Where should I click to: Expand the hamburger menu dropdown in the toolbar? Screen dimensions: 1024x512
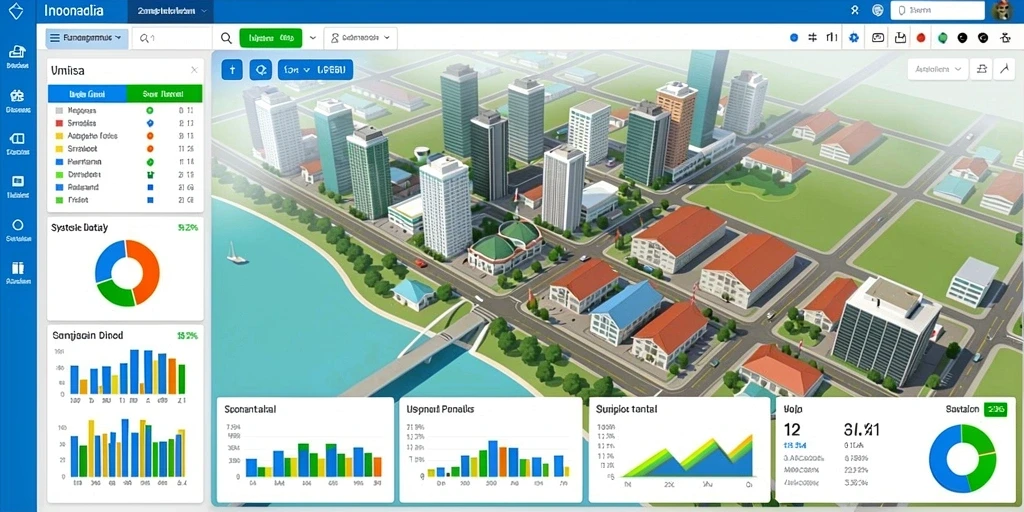pos(86,39)
